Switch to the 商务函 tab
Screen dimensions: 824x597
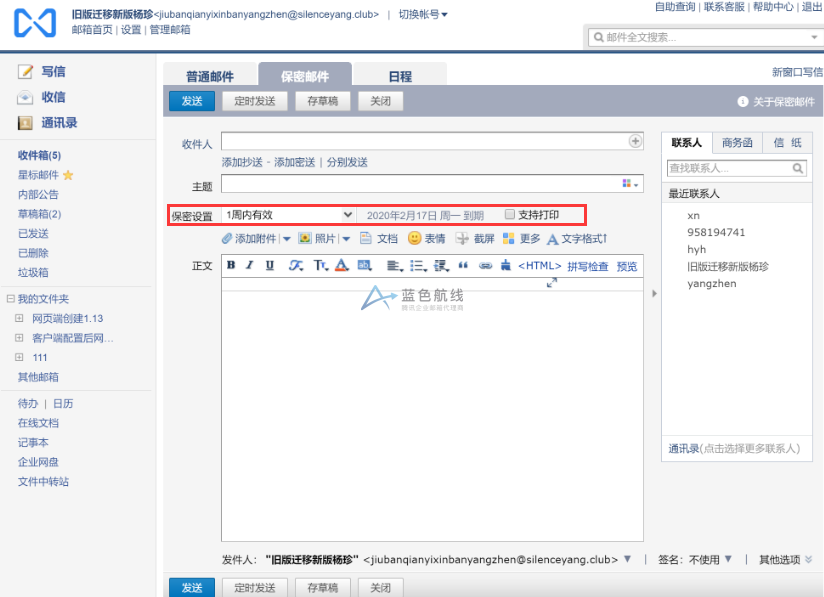point(737,142)
